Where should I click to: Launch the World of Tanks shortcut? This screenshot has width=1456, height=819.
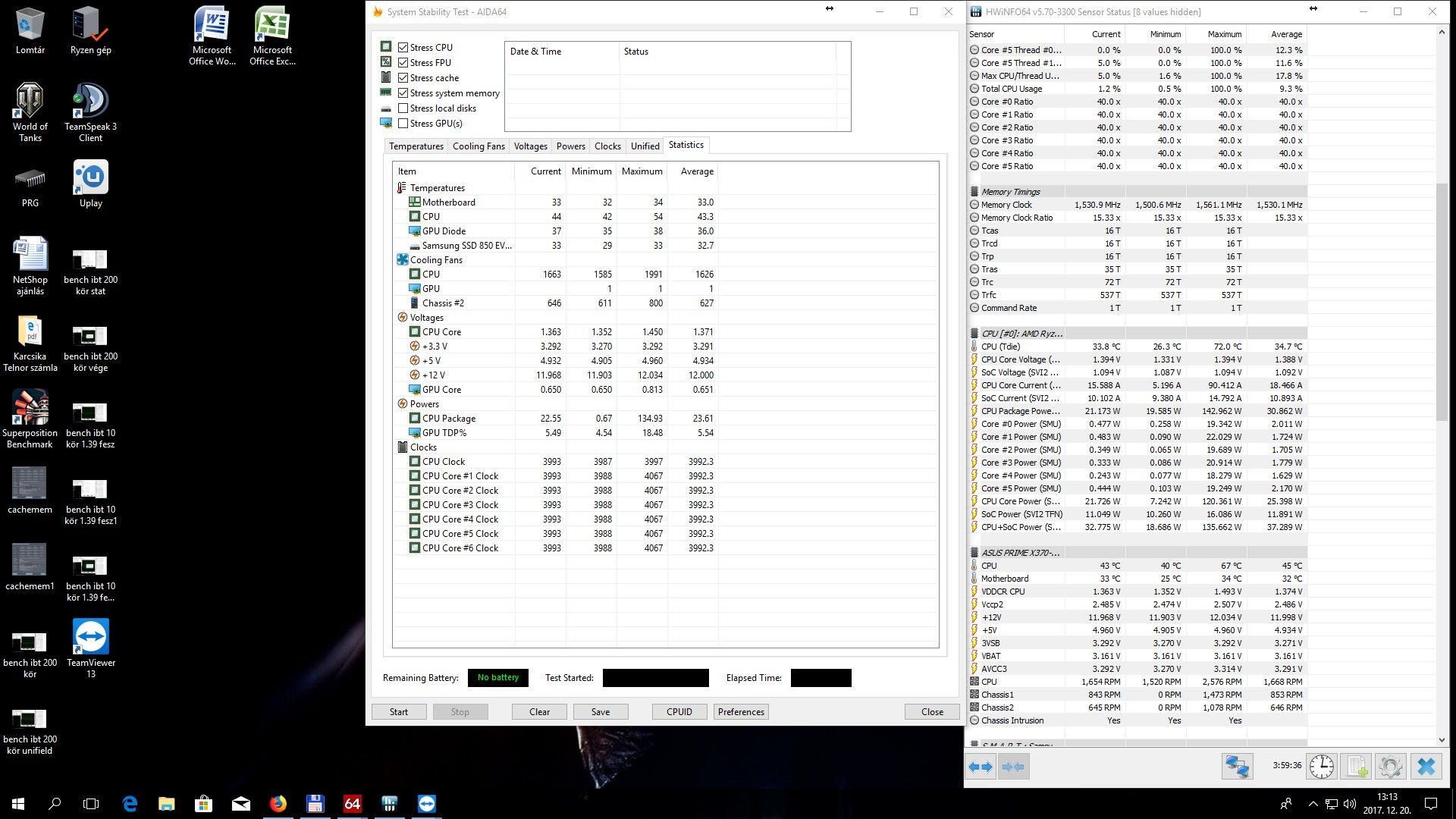30,111
